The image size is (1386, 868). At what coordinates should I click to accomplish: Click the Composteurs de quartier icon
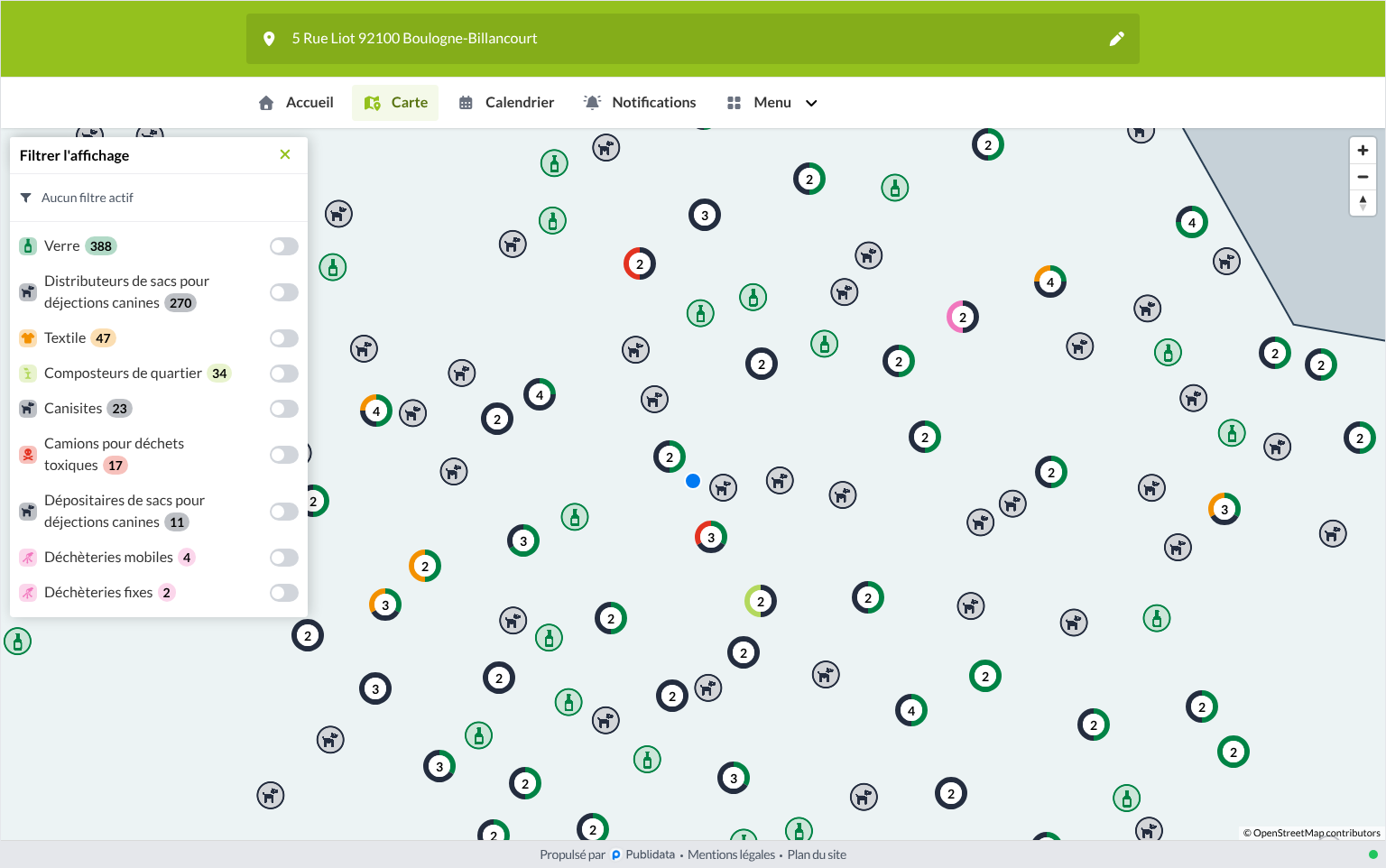(28, 374)
